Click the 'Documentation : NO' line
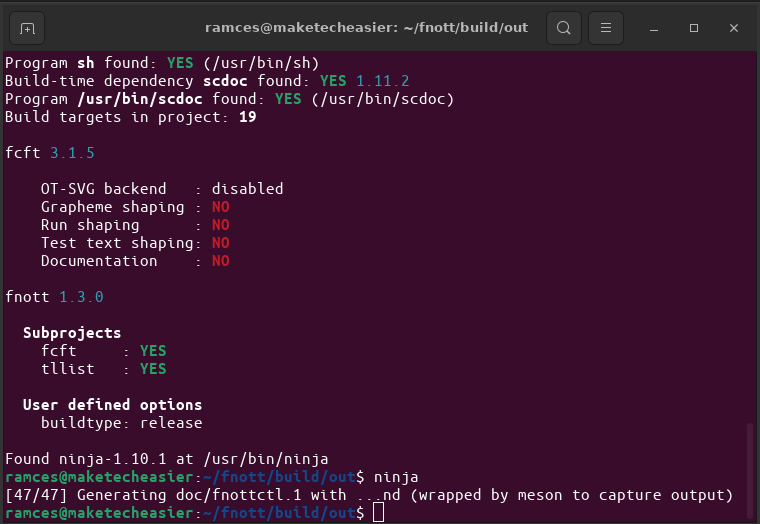 point(135,261)
